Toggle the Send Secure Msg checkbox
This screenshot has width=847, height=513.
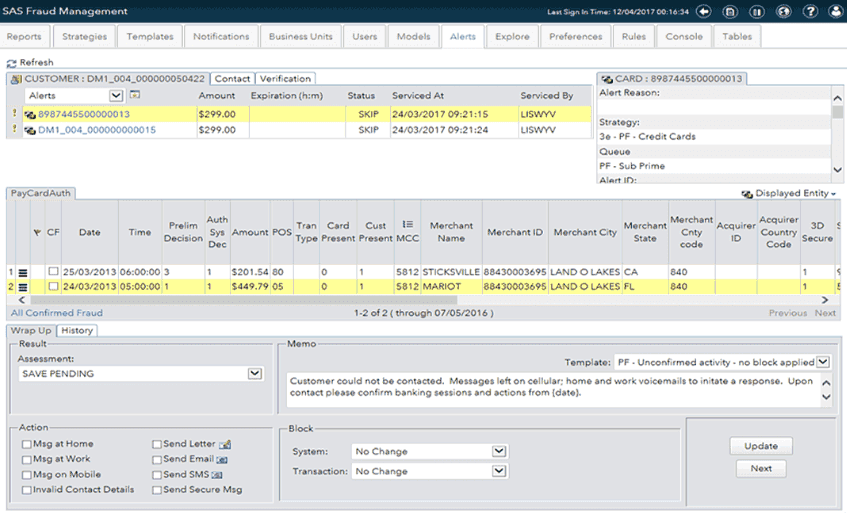point(157,490)
